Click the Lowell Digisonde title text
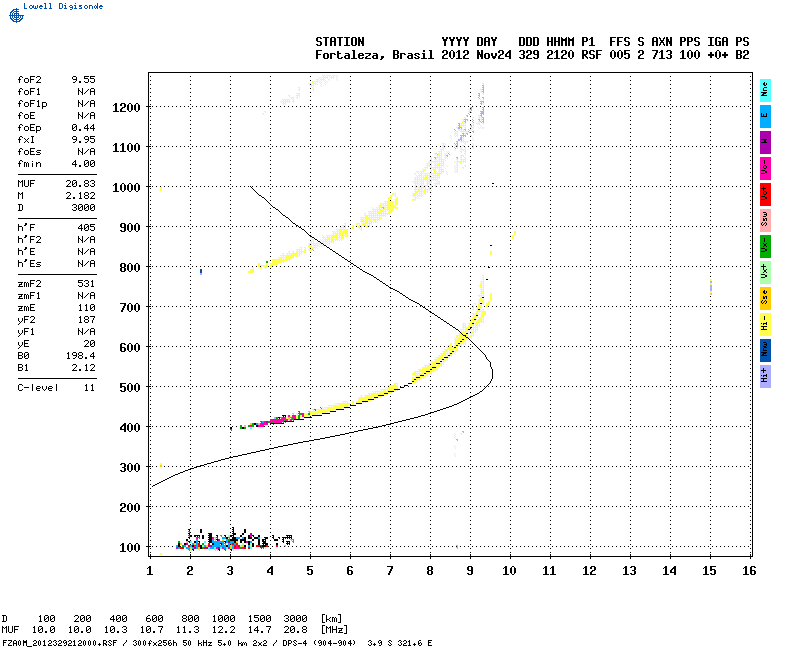800x650 pixels. point(63,6)
